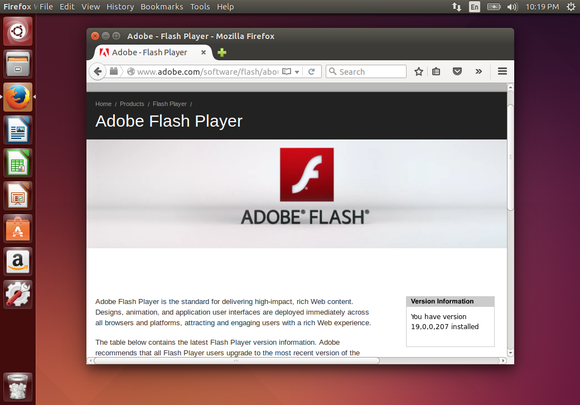Screen dimensions: 580x405
Task: Save page to Pocket icon
Action: 457,71
